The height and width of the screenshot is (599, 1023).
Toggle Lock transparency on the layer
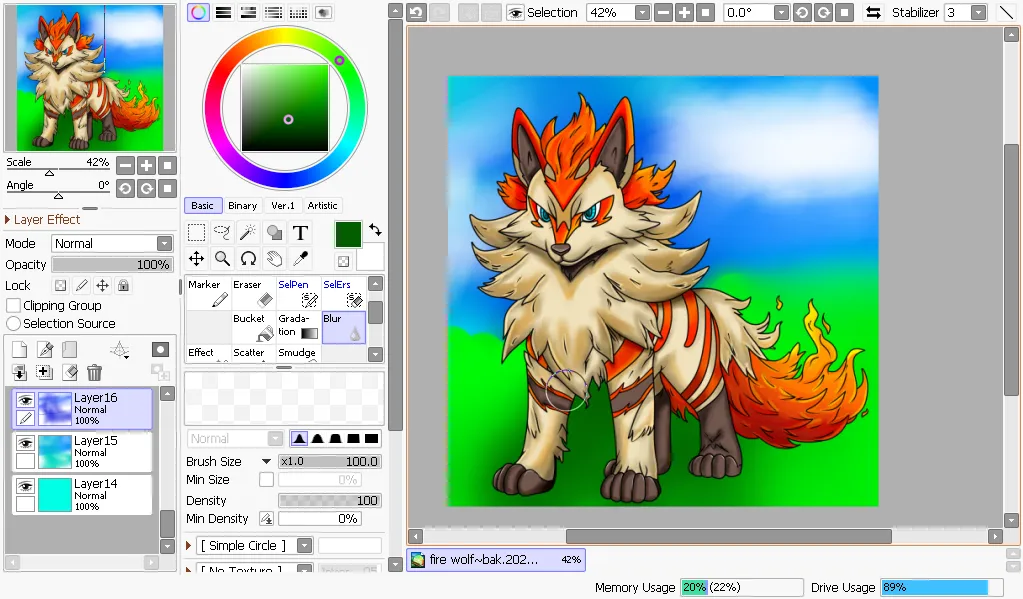(x=60, y=285)
